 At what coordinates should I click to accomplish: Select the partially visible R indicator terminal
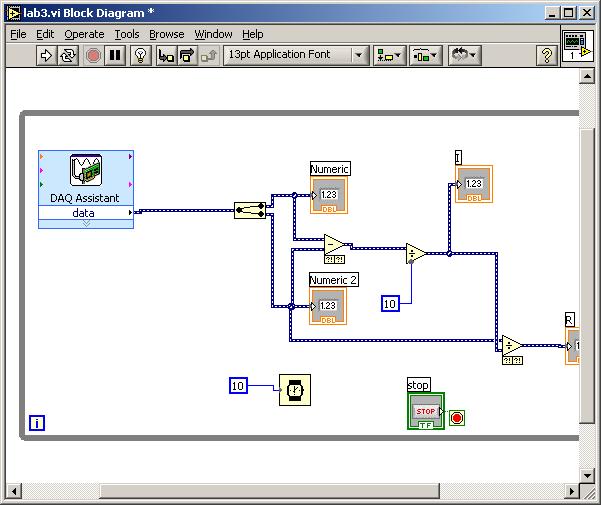pyautogui.click(x=572, y=346)
